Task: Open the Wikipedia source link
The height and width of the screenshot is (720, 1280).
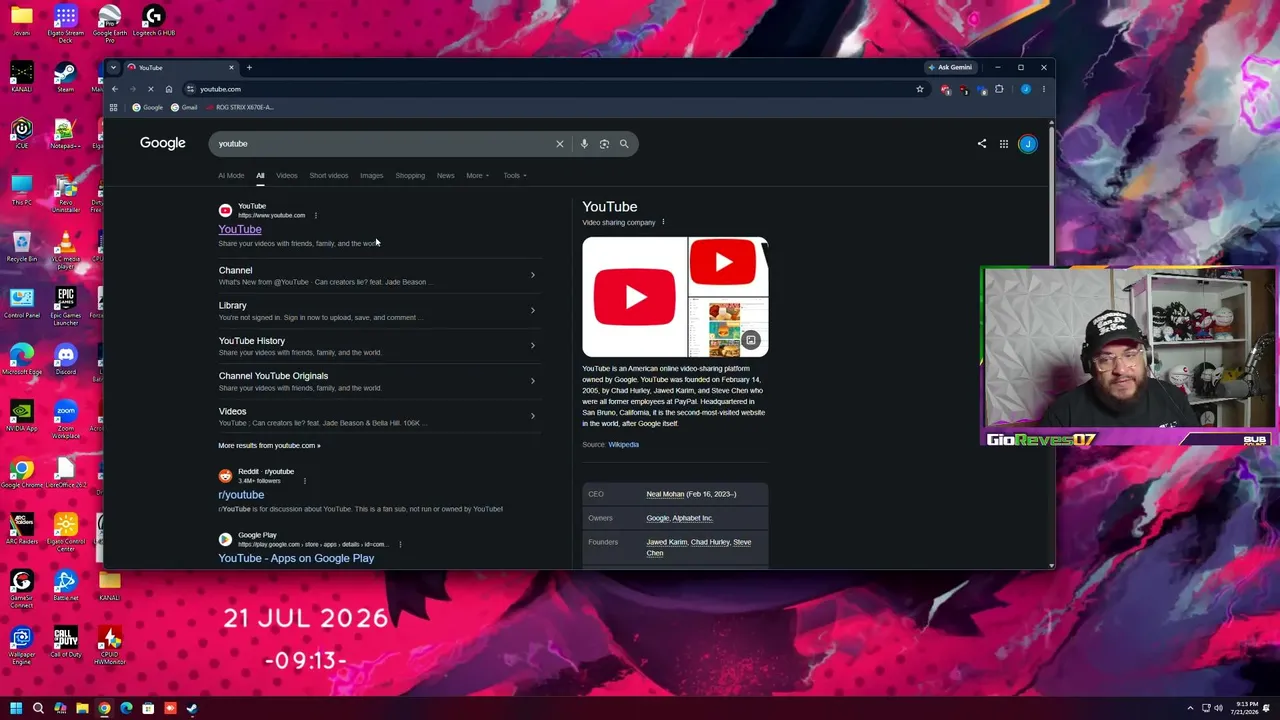Action: point(623,445)
